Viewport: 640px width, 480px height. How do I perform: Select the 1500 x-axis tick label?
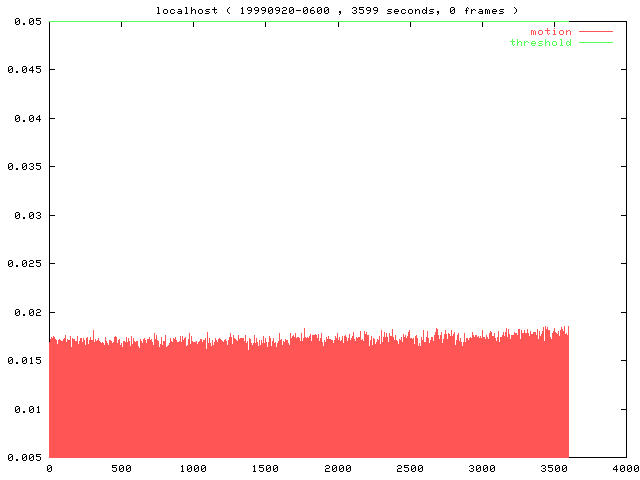click(x=265, y=468)
